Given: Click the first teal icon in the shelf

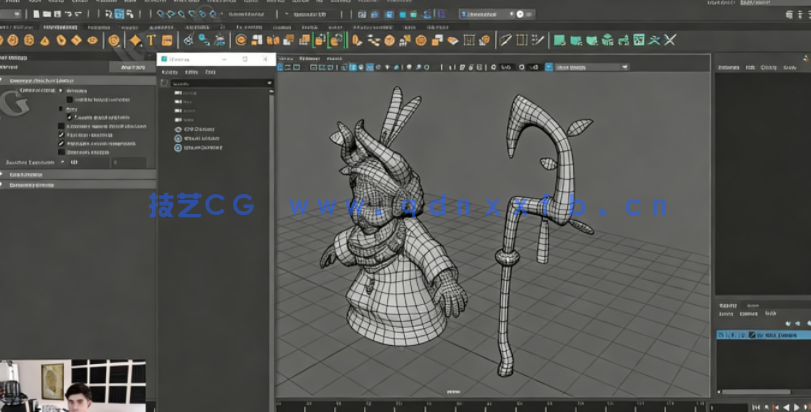Looking at the screenshot, I should [560, 40].
